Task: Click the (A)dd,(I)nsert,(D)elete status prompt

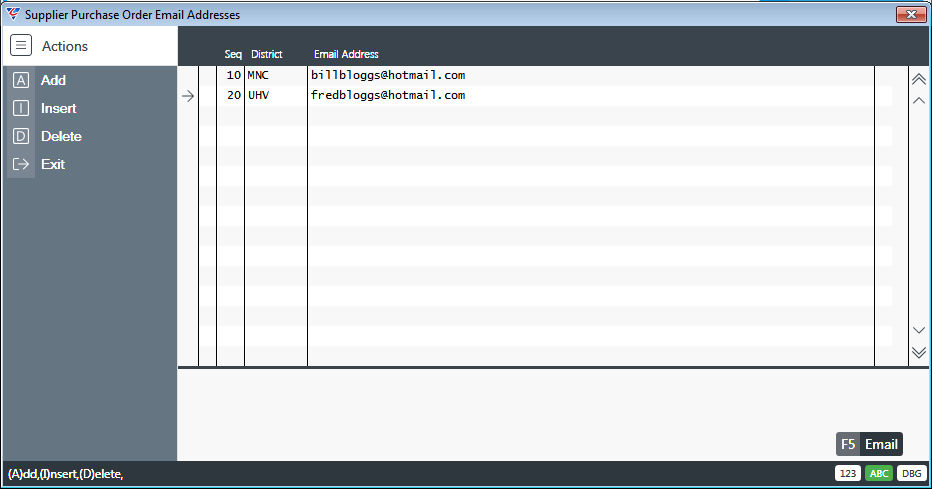Action: 65,474
